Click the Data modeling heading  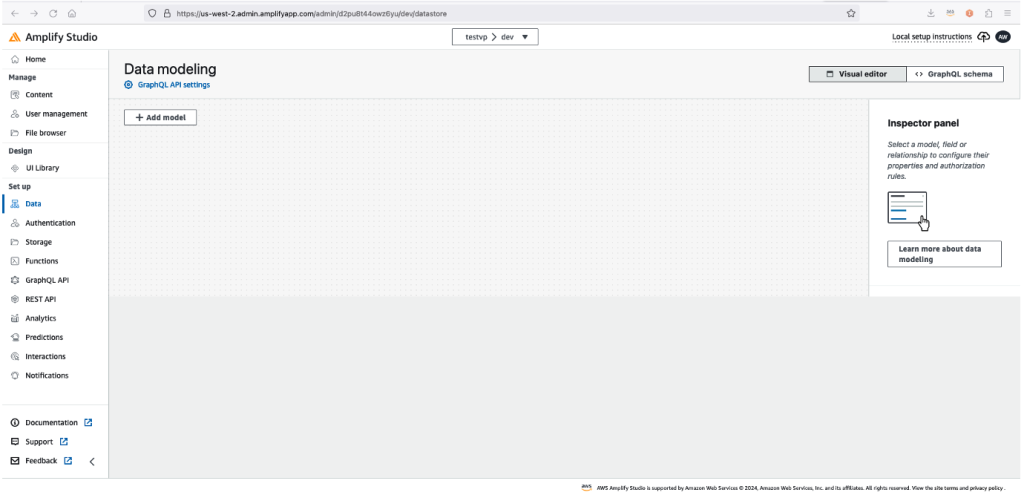[170, 69]
